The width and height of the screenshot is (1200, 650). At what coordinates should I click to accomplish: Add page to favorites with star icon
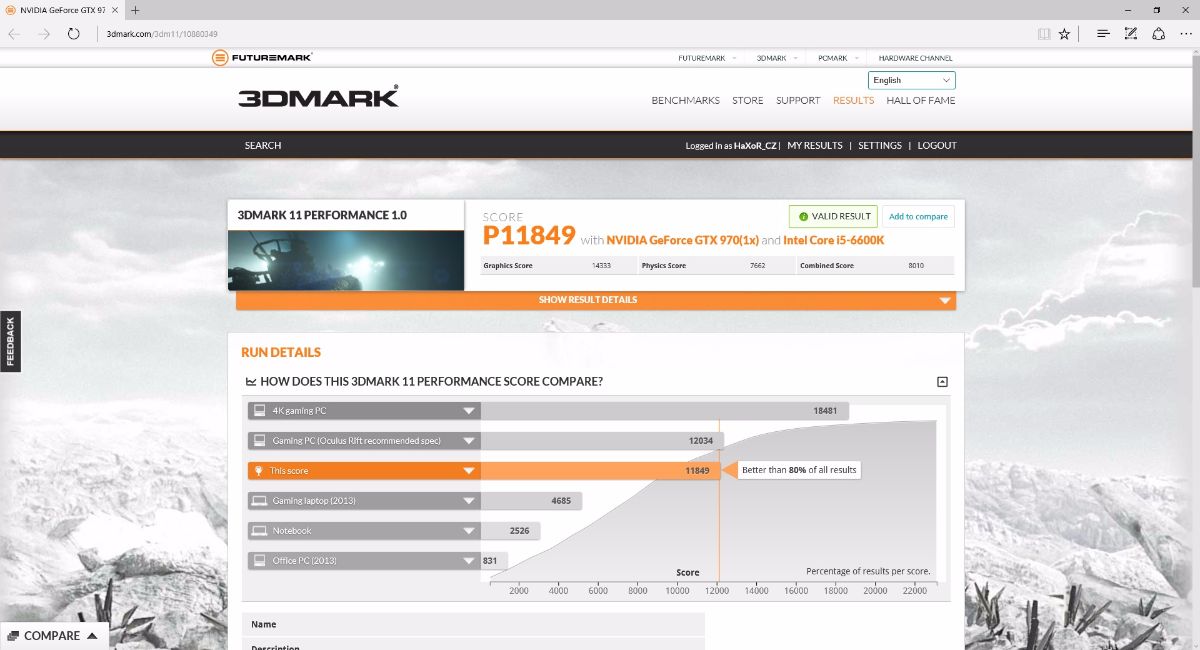point(1064,33)
